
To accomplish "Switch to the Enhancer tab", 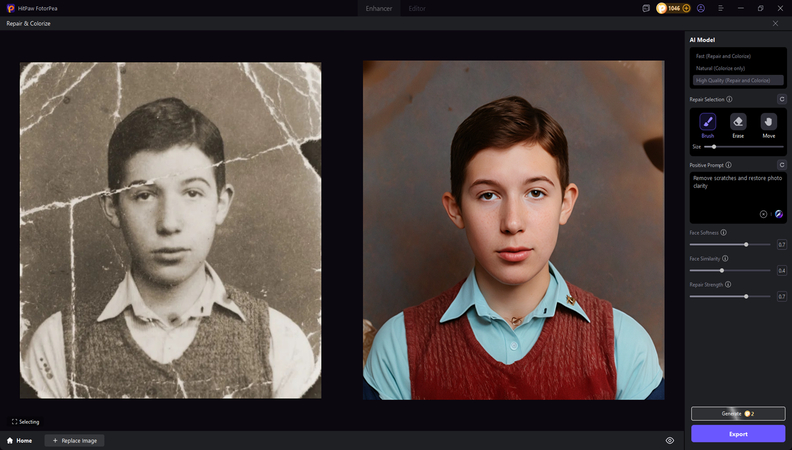I will [378, 8].
